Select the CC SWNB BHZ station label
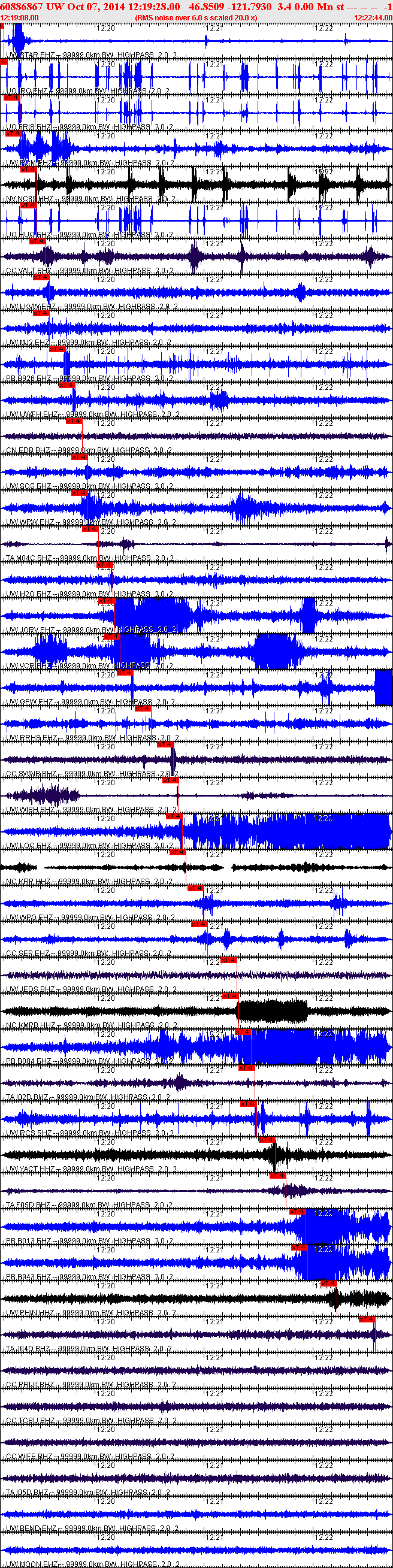This screenshot has width=393, height=1568. (92, 774)
